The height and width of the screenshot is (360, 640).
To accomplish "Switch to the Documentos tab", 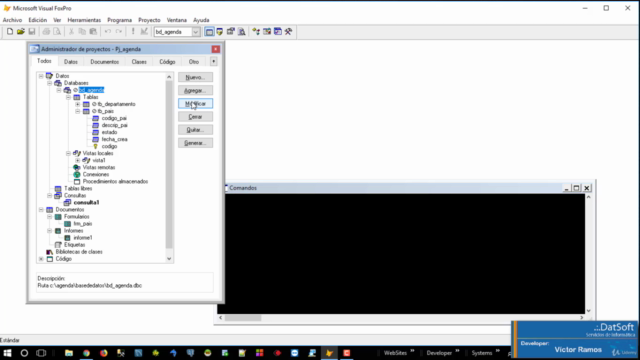I will click(x=104, y=62).
